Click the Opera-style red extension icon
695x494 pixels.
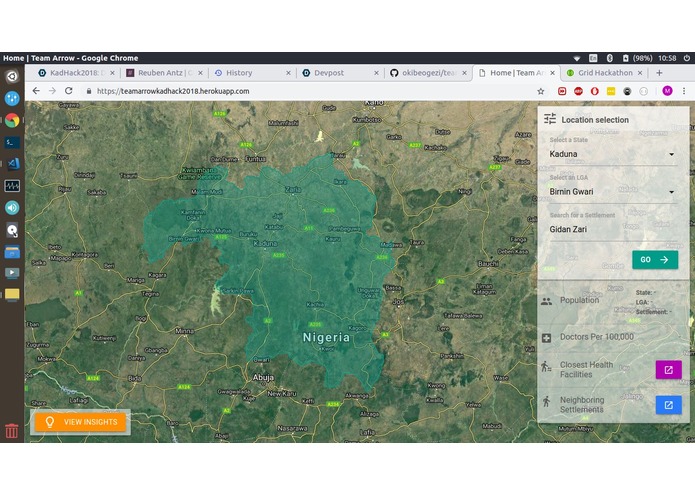click(594, 91)
